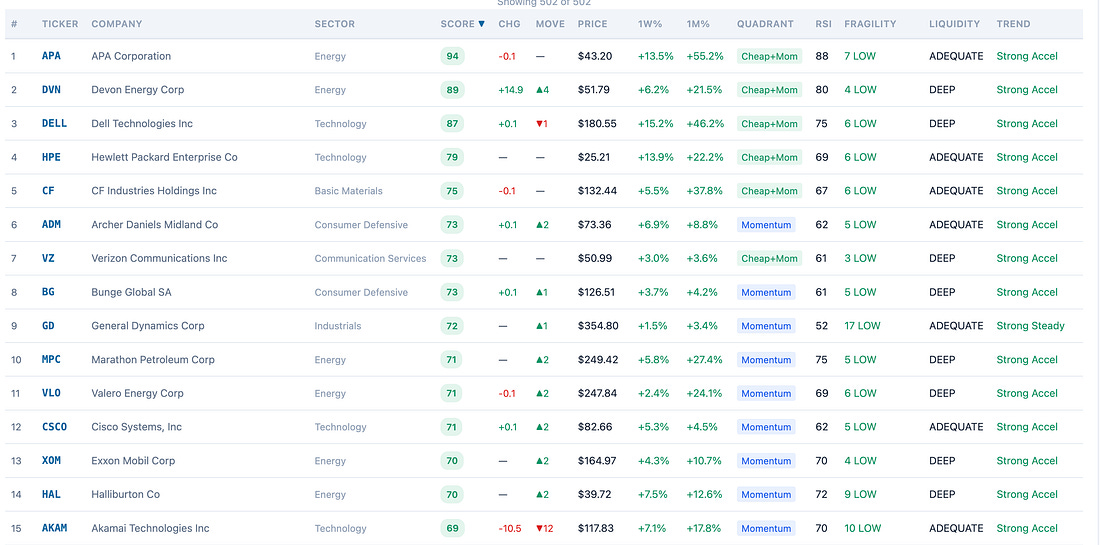
Task: Sort by the COMPANY column header
Action: tap(116, 24)
